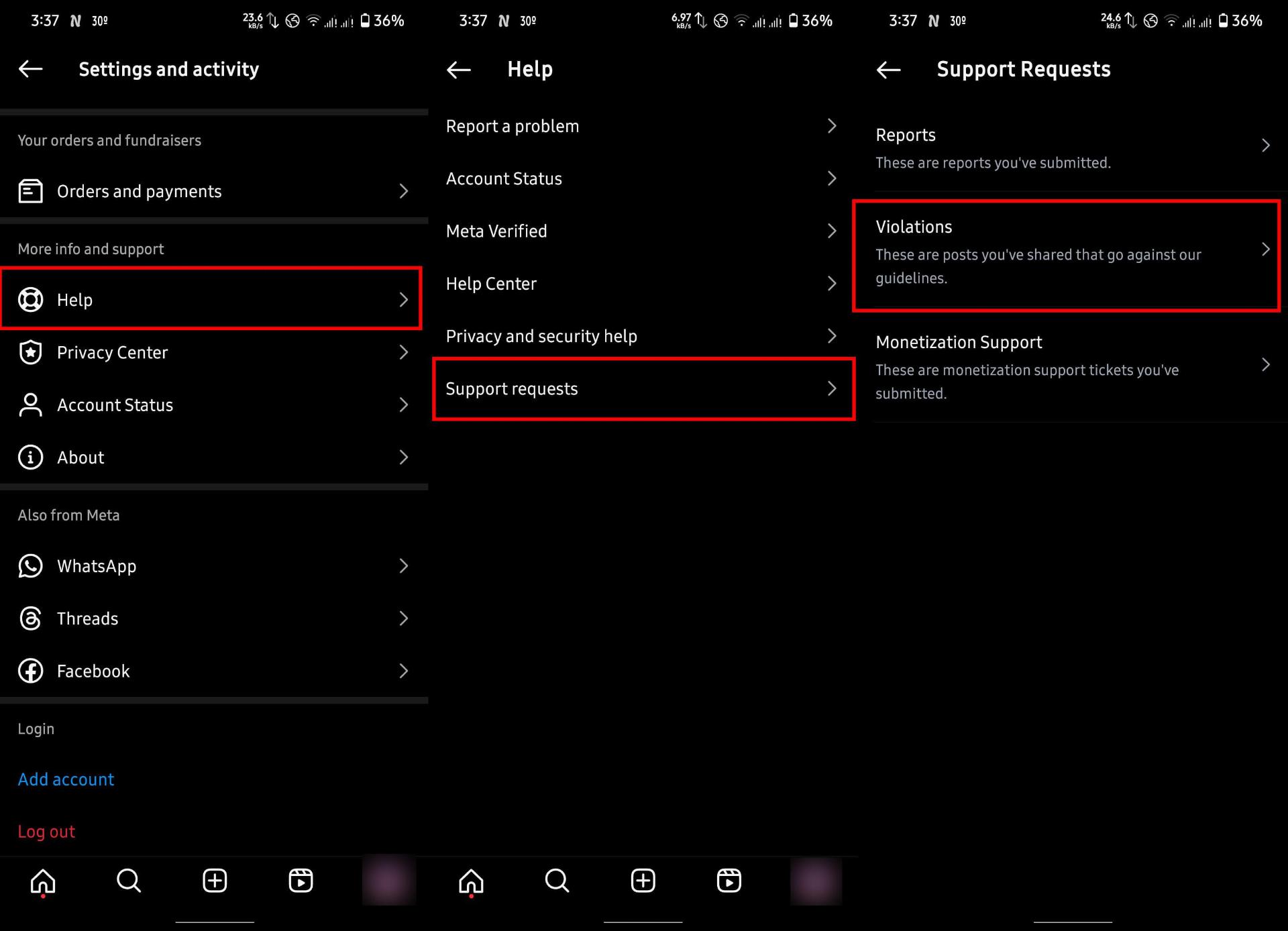1288x931 pixels.
Task: Open profile thumbnail in left navigation
Action: click(x=388, y=881)
